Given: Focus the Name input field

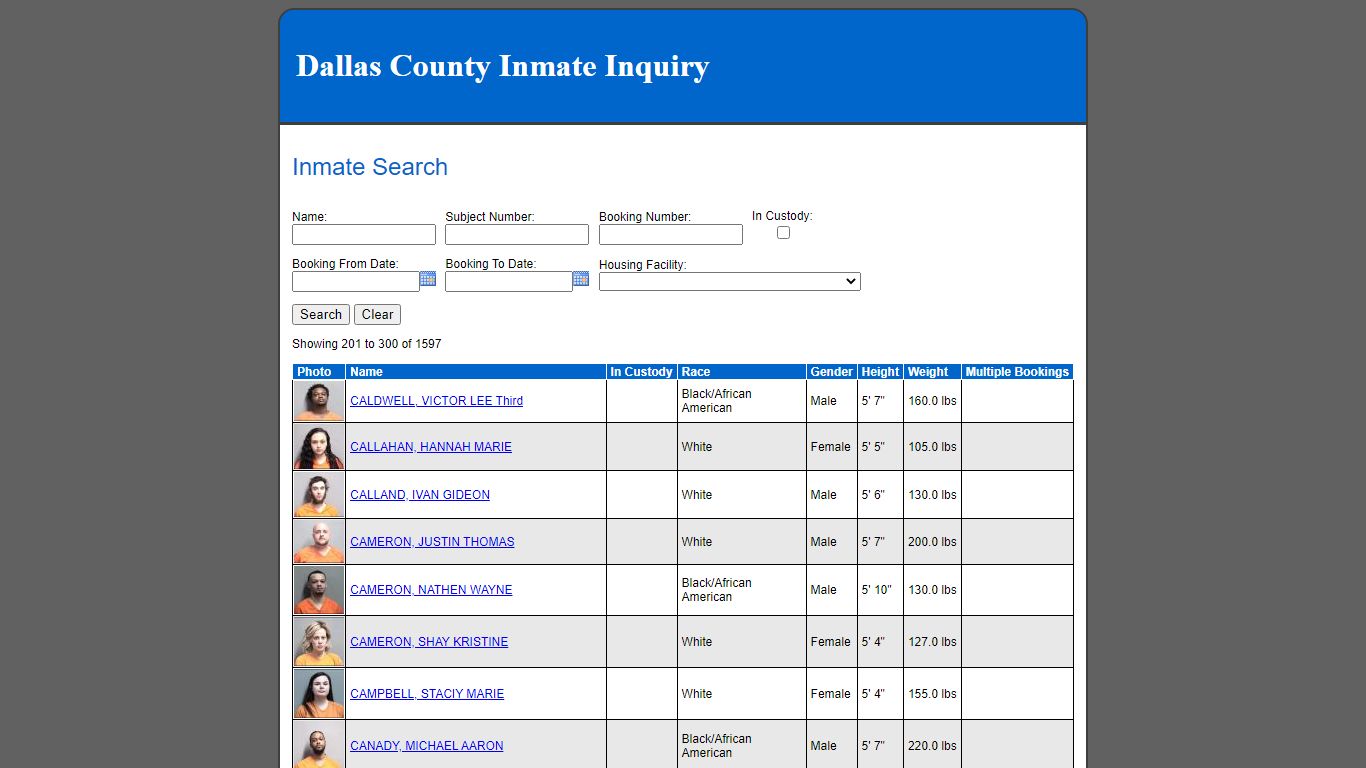Looking at the screenshot, I should pyautogui.click(x=364, y=234).
